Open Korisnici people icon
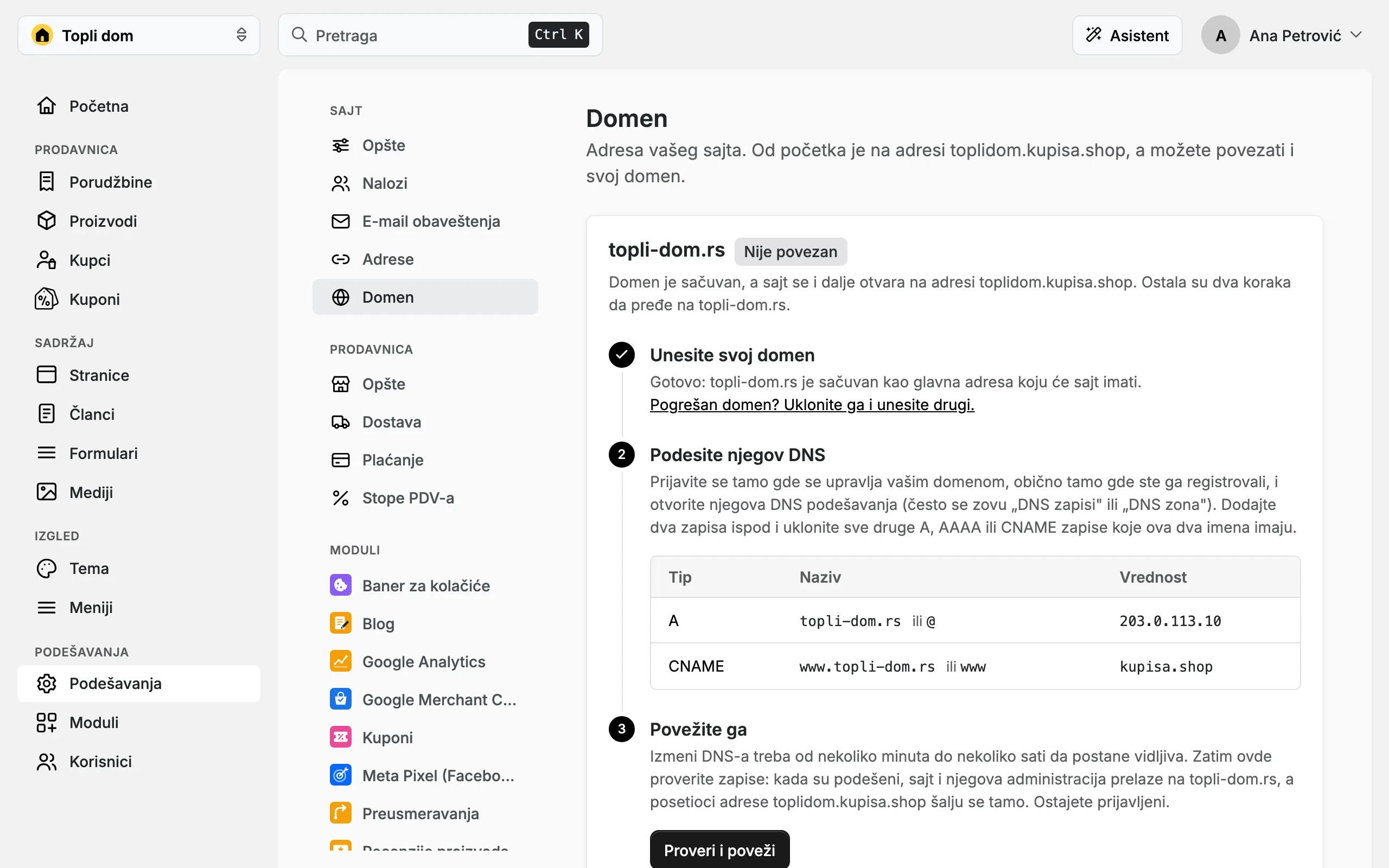 click(47, 761)
